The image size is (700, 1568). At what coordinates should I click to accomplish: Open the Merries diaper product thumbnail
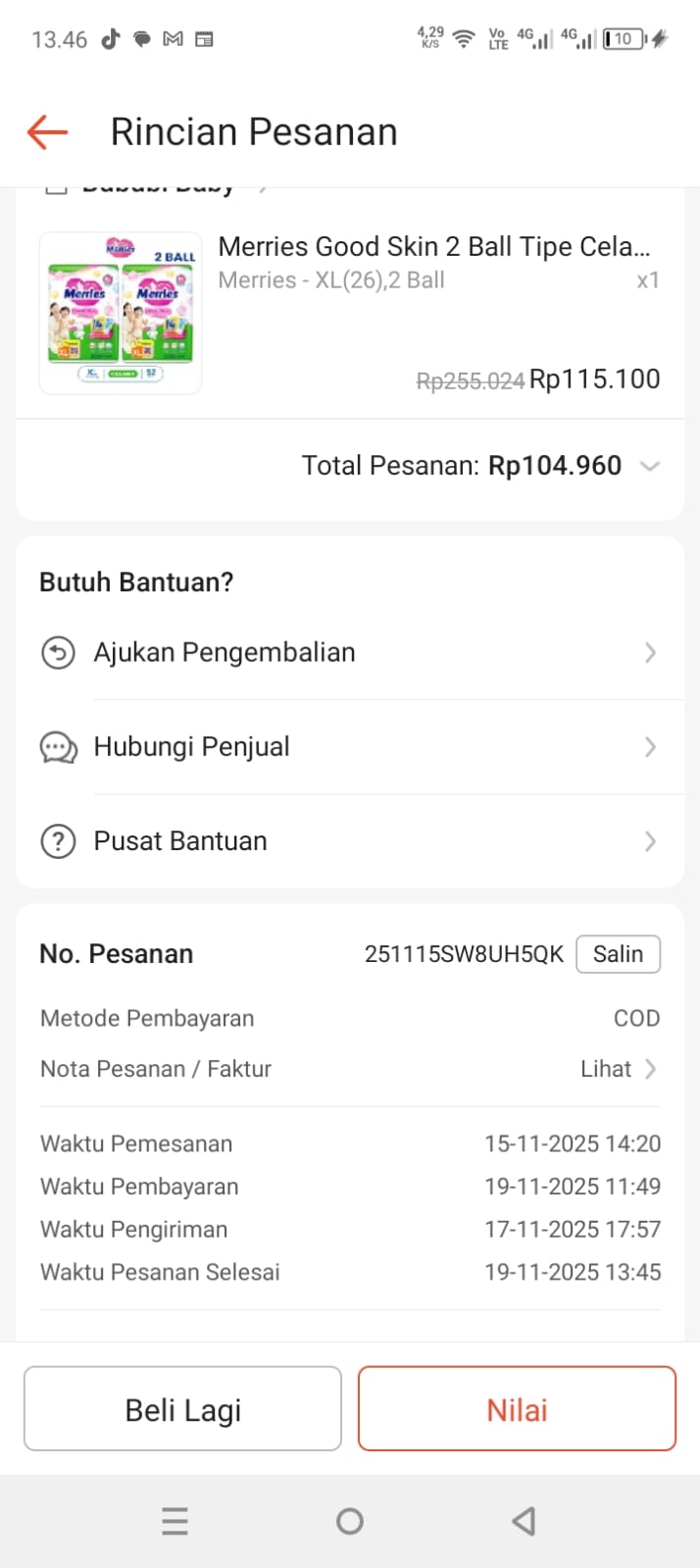(x=121, y=313)
